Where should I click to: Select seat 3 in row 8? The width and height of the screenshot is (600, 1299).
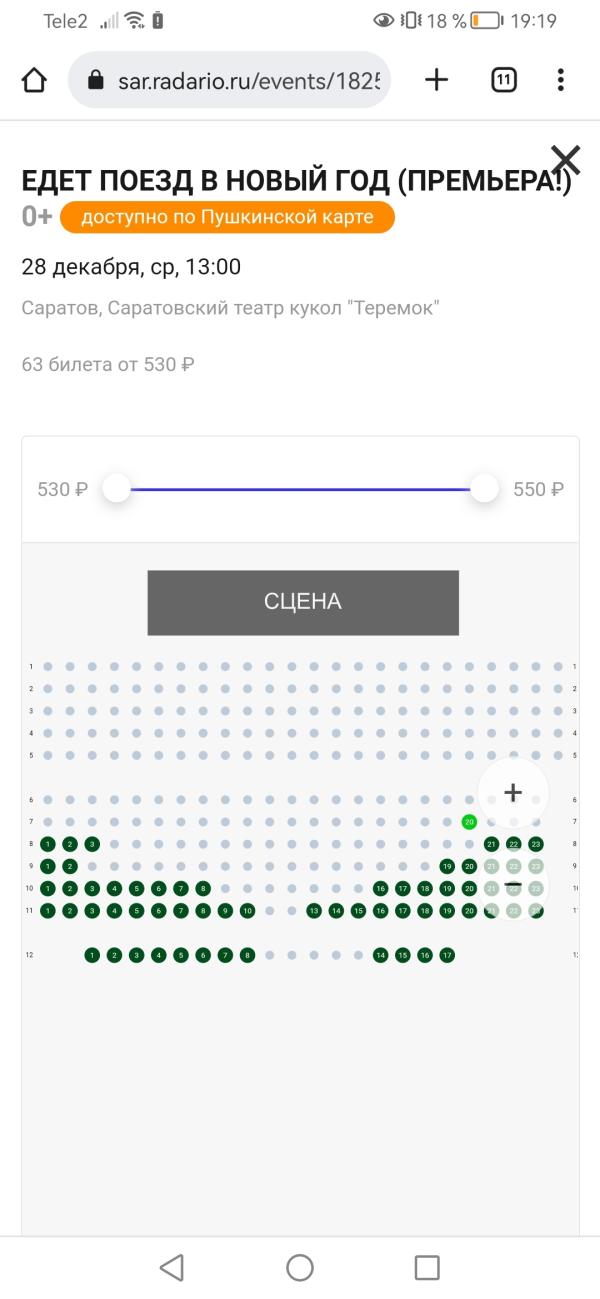(x=92, y=844)
